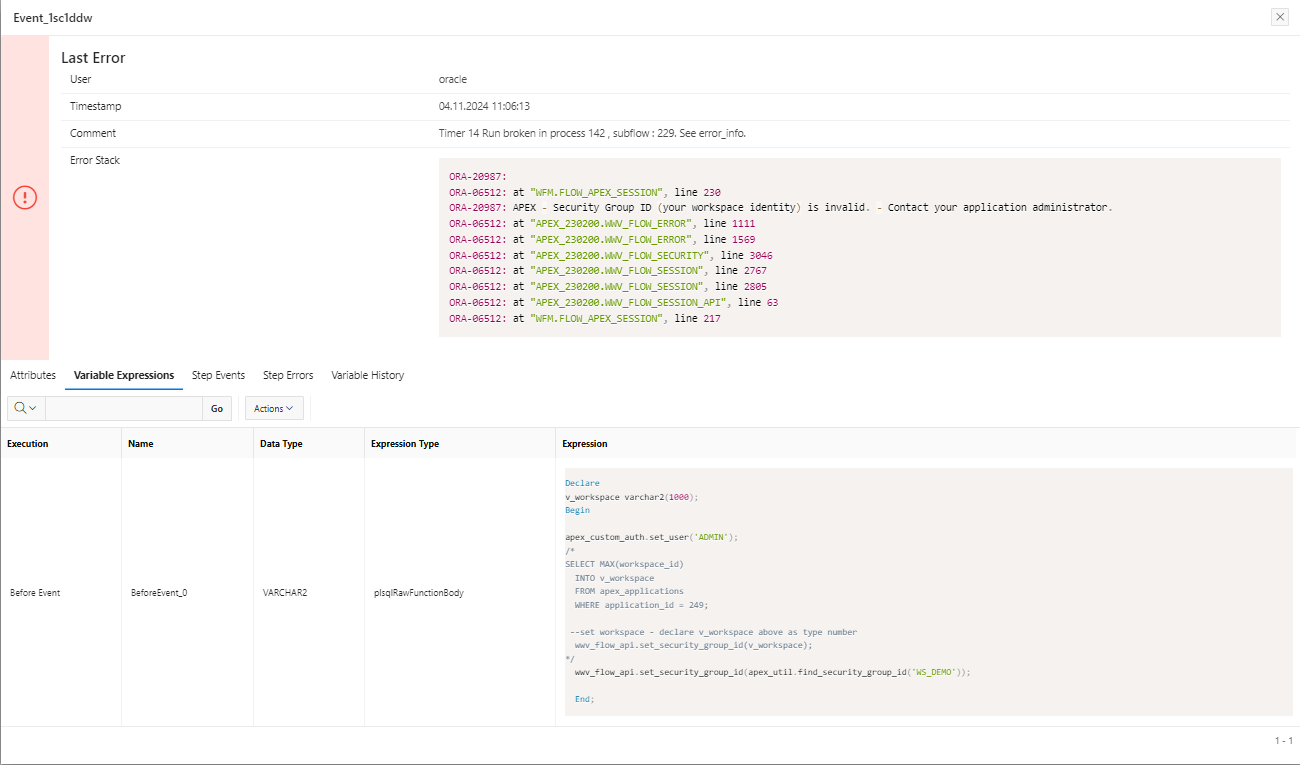Click the WWV_FLOW_SECURITY line 3046 entry
1300x765 pixels.
click(x=611, y=255)
